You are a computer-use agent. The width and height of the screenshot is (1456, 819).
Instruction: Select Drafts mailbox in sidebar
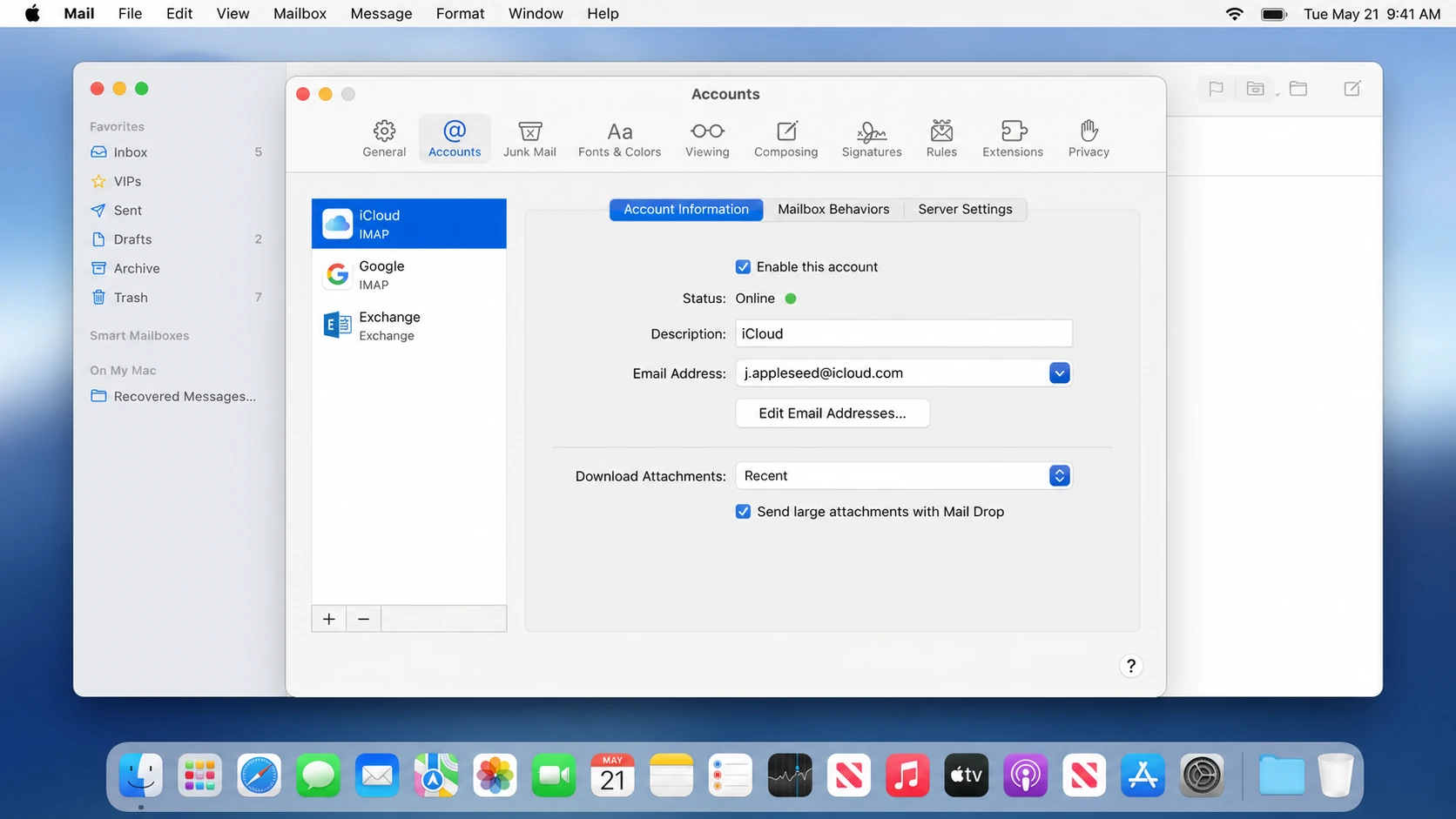(176, 239)
